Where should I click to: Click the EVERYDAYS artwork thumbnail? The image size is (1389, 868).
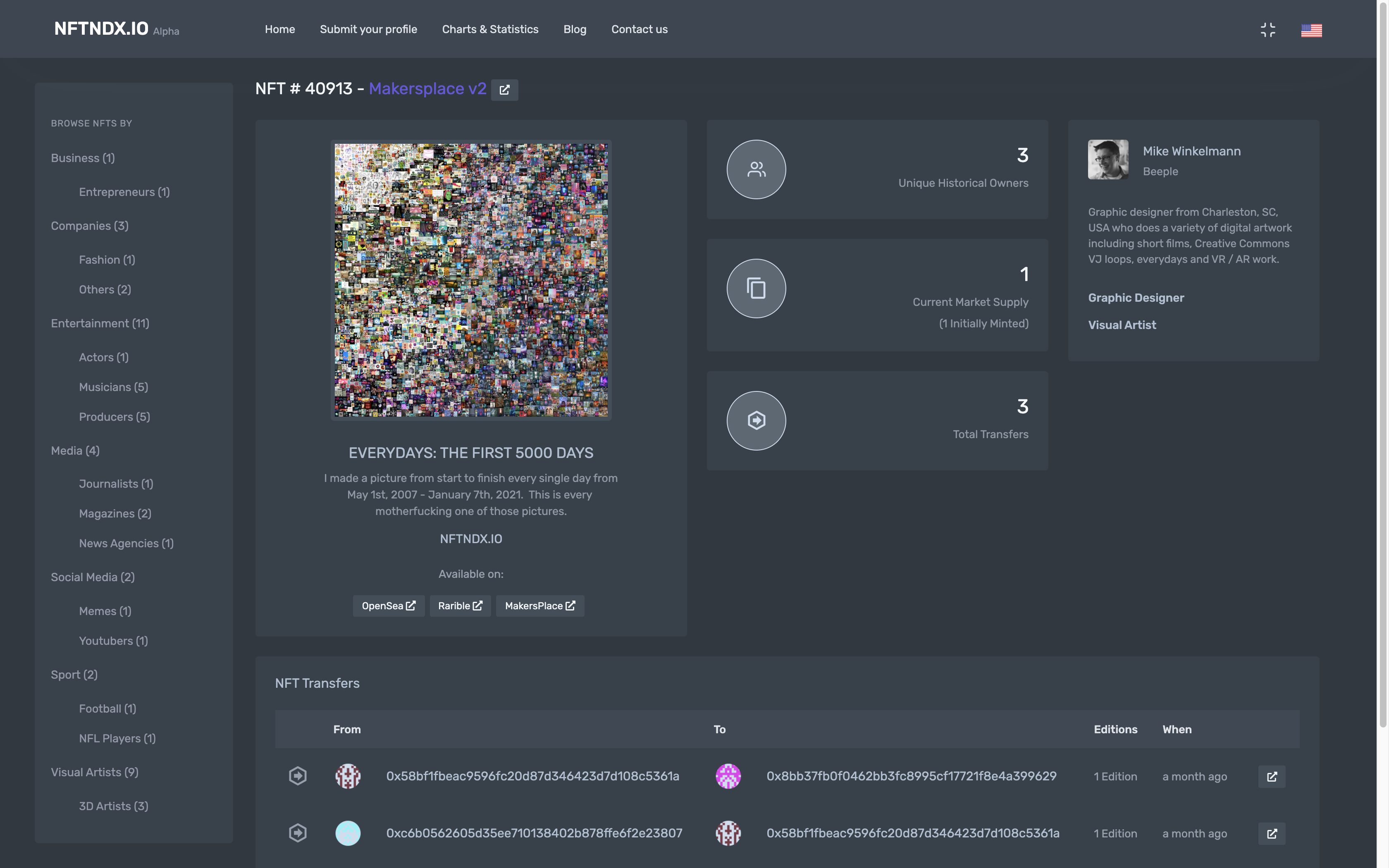pyautogui.click(x=471, y=280)
